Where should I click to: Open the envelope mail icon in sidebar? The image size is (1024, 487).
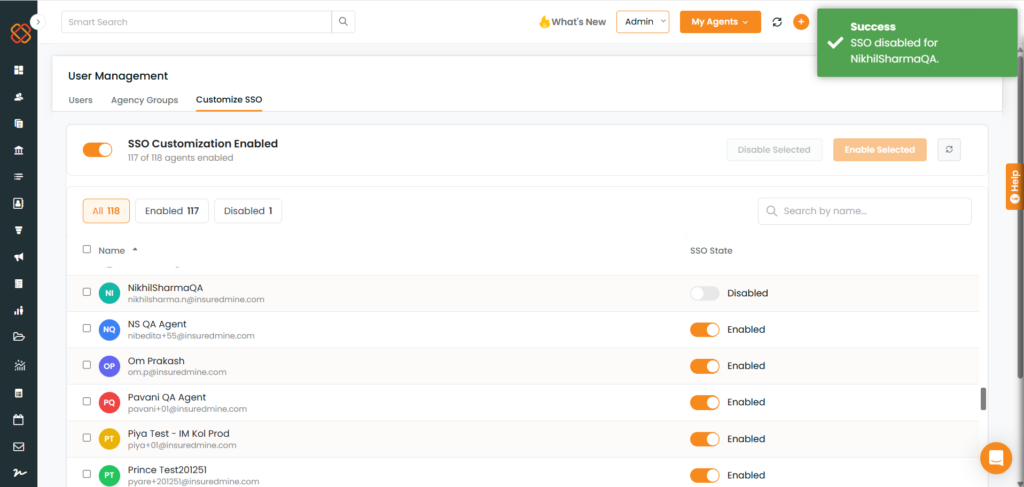pos(18,447)
